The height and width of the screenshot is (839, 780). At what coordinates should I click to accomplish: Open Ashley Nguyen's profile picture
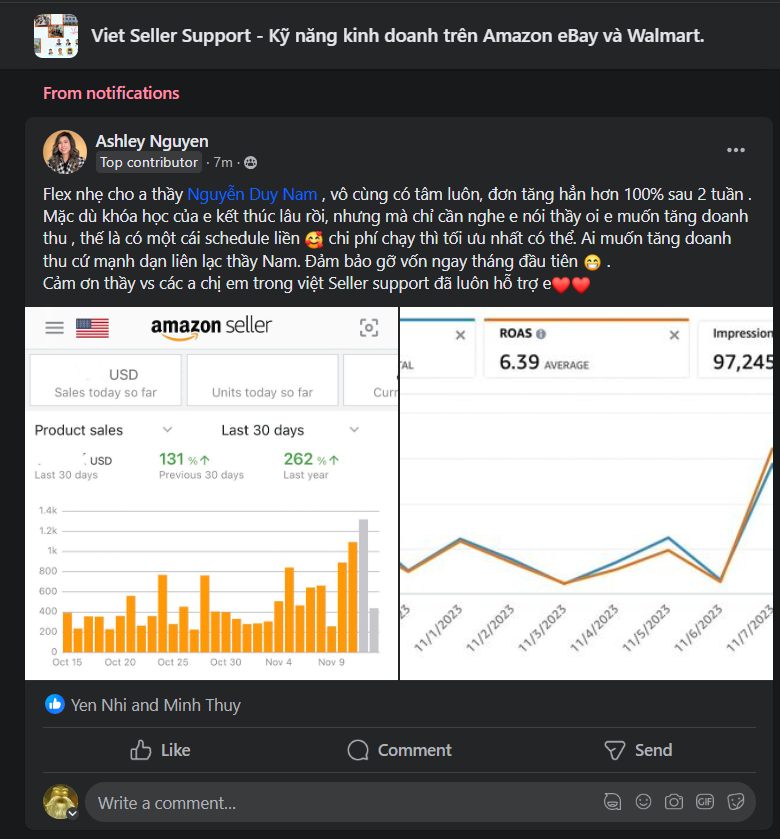pos(65,152)
